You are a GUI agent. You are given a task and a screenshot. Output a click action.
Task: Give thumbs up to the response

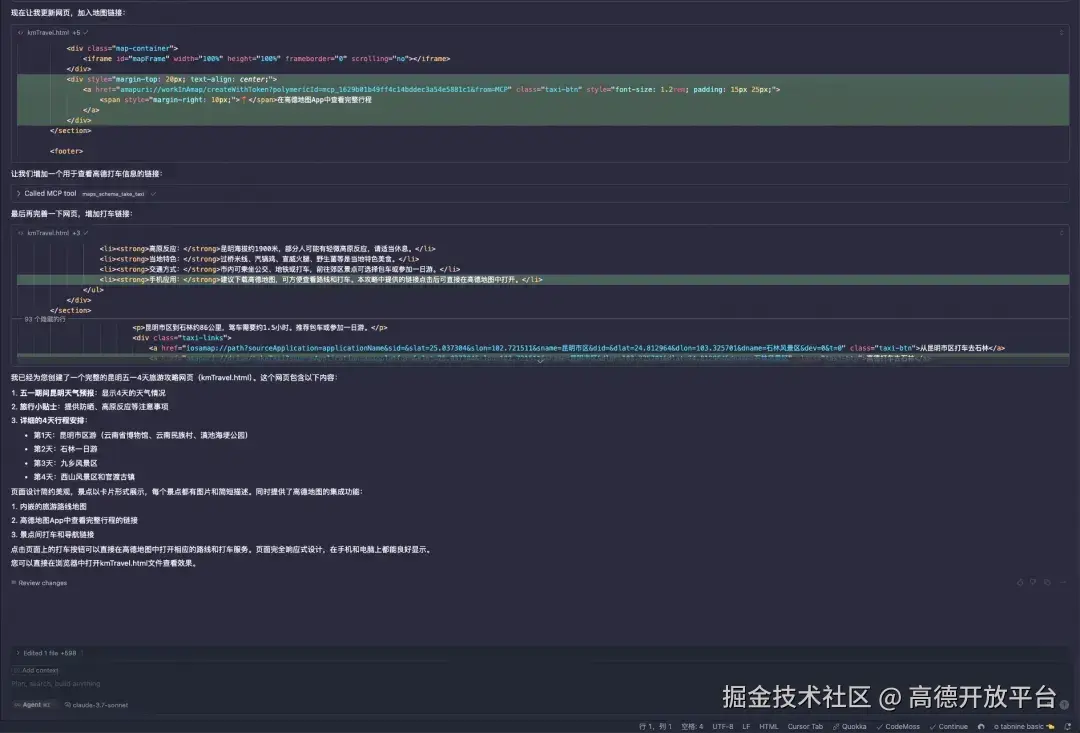click(1020, 582)
